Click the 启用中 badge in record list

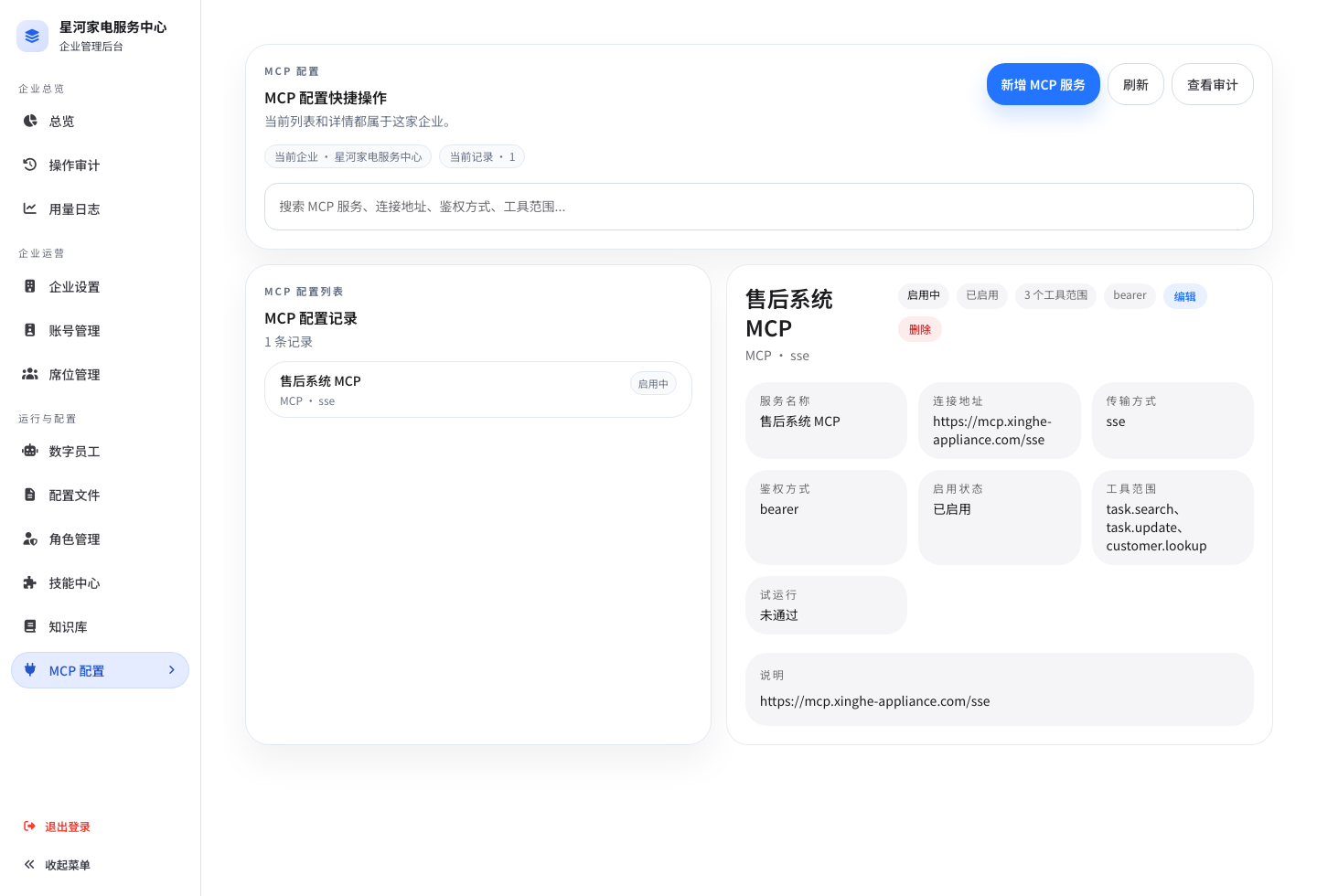pyautogui.click(x=653, y=384)
